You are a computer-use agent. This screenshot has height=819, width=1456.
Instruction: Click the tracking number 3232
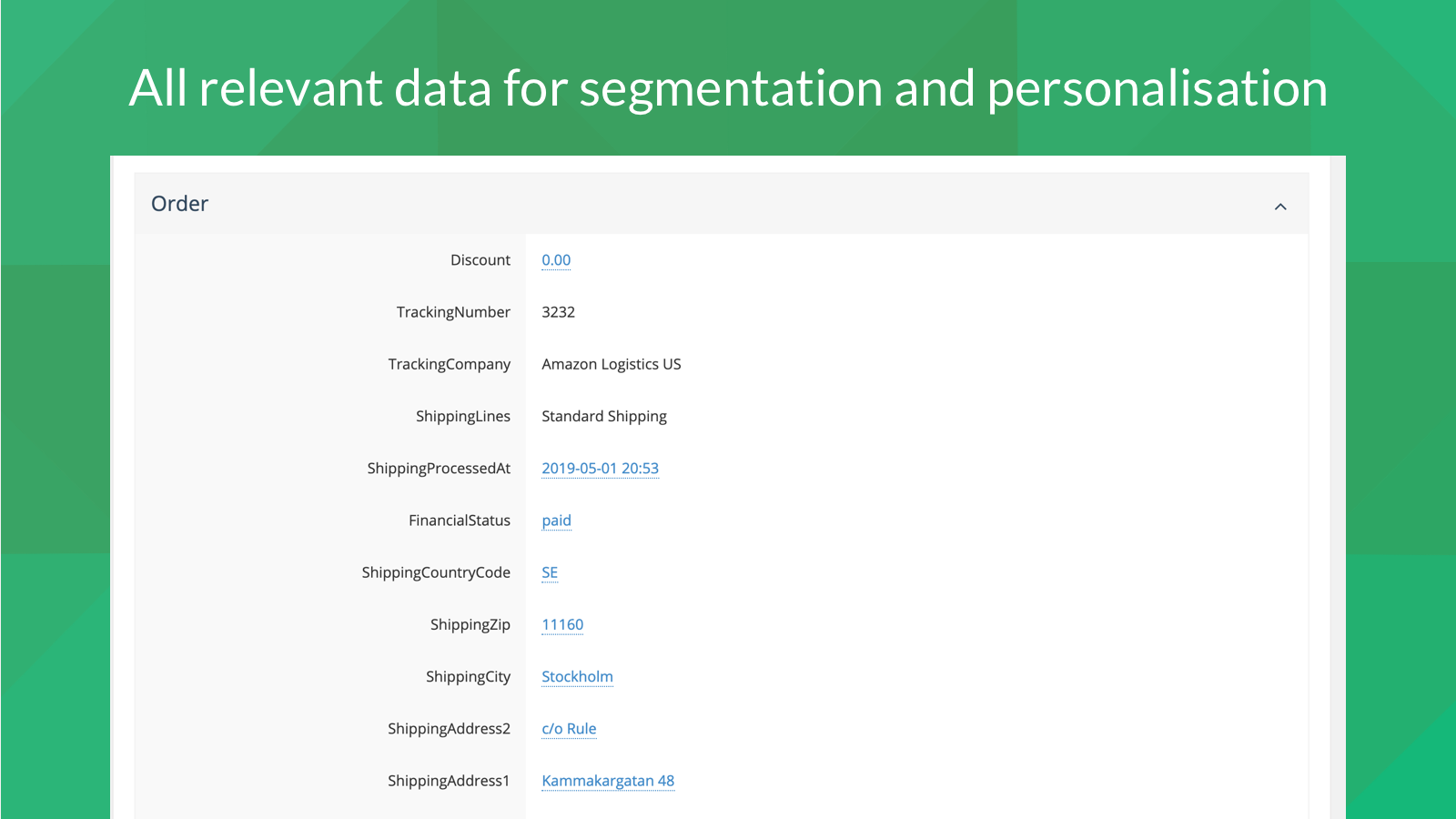pyautogui.click(x=558, y=312)
